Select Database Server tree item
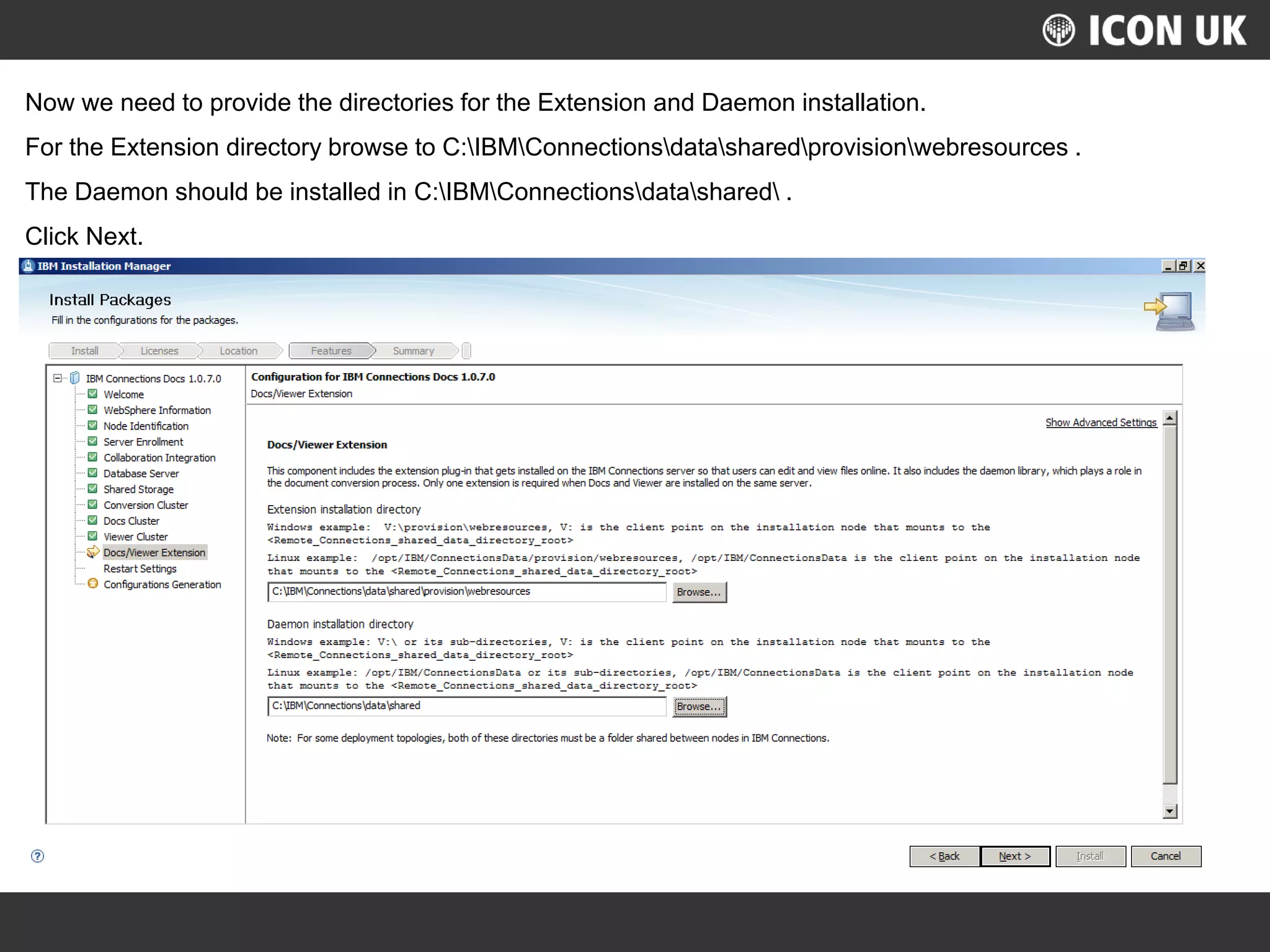Viewport: 1270px width, 952px height. coord(141,474)
